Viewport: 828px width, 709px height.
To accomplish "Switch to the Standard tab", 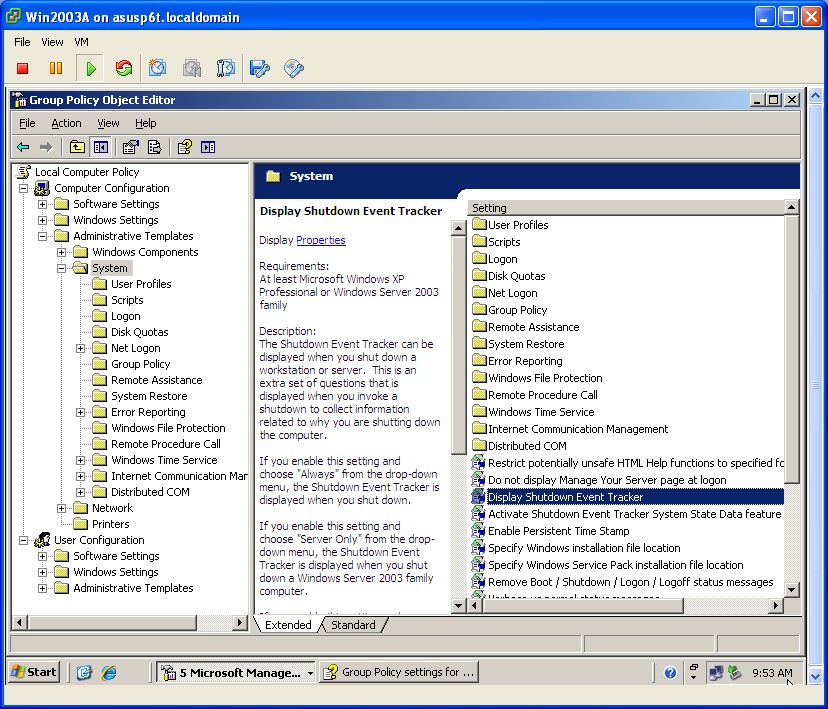I will 354,624.
